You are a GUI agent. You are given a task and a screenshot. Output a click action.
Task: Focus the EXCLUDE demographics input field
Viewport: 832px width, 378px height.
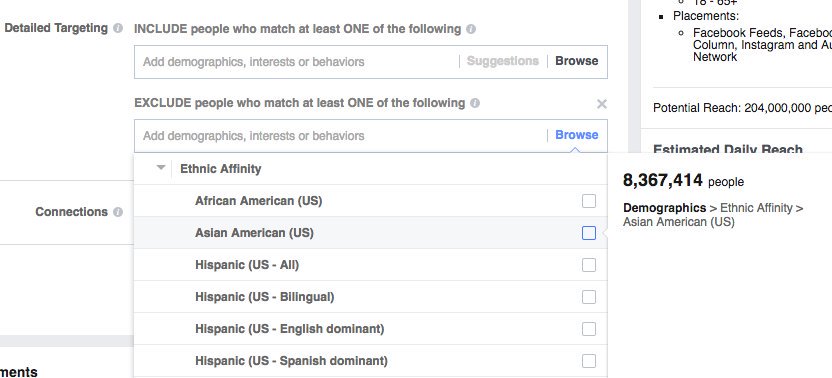click(340, 136)
